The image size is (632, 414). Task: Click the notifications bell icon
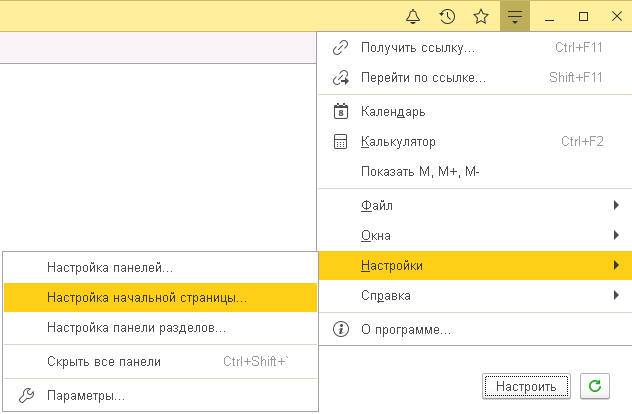[414, 16]
